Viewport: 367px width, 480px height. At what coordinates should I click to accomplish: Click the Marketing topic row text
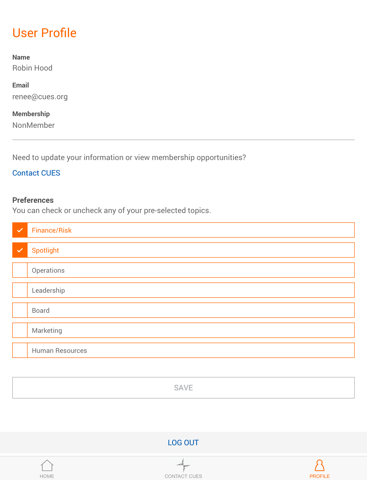47,330
